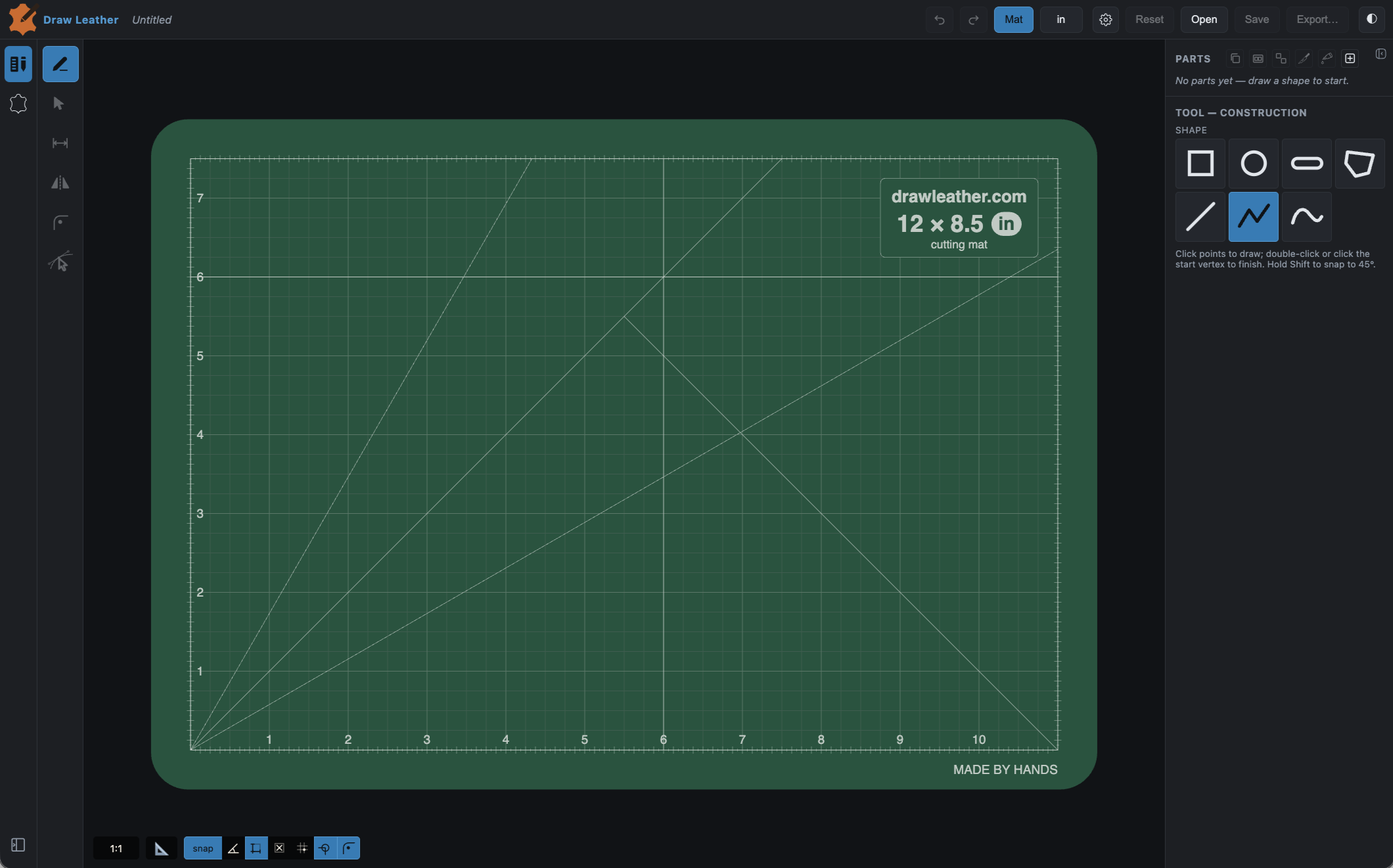
Task: Toggle grid point snapping
Action: coord(302,848)
